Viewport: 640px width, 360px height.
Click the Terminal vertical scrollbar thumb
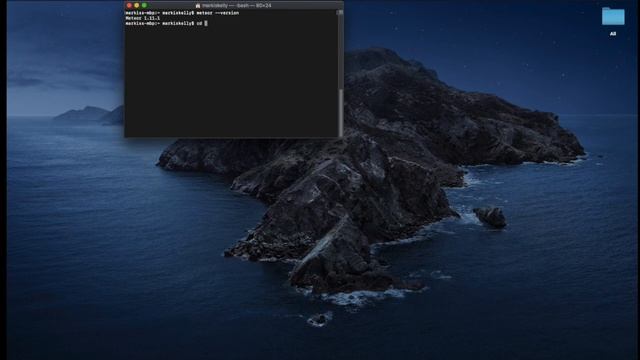pyautogui.click(x=340, y=112)
